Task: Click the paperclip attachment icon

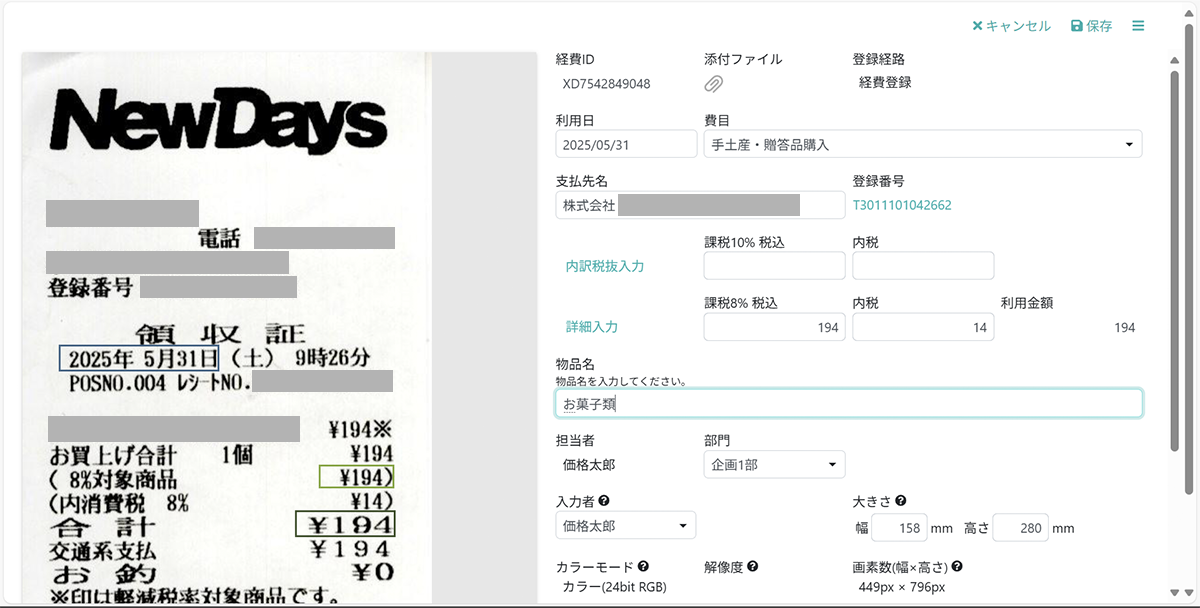Action: click(x=714, y=84)
